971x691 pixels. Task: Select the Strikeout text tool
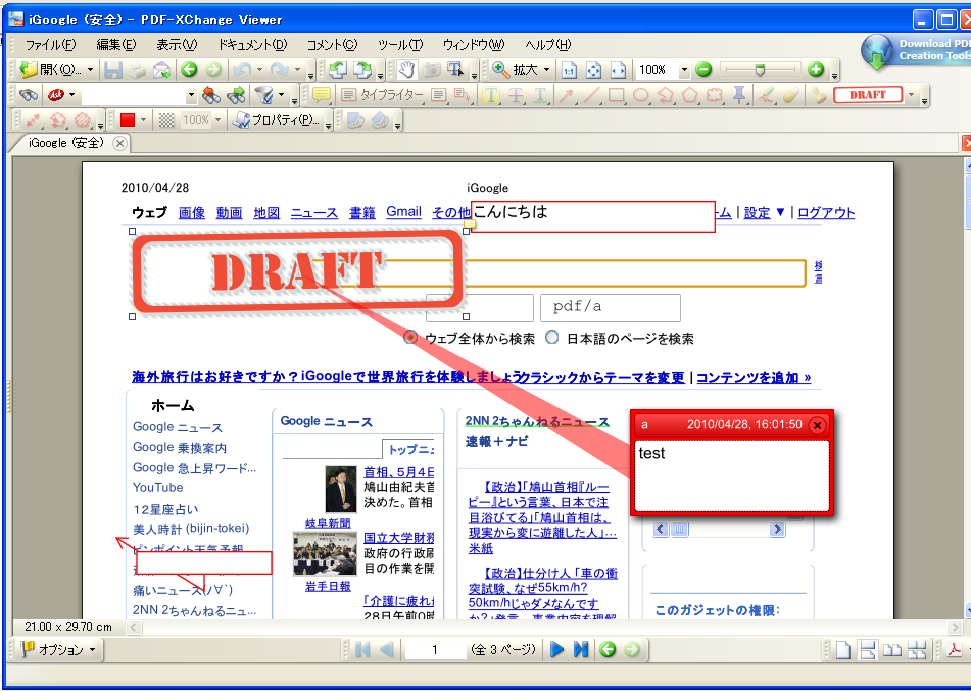(x=516, y=95)
